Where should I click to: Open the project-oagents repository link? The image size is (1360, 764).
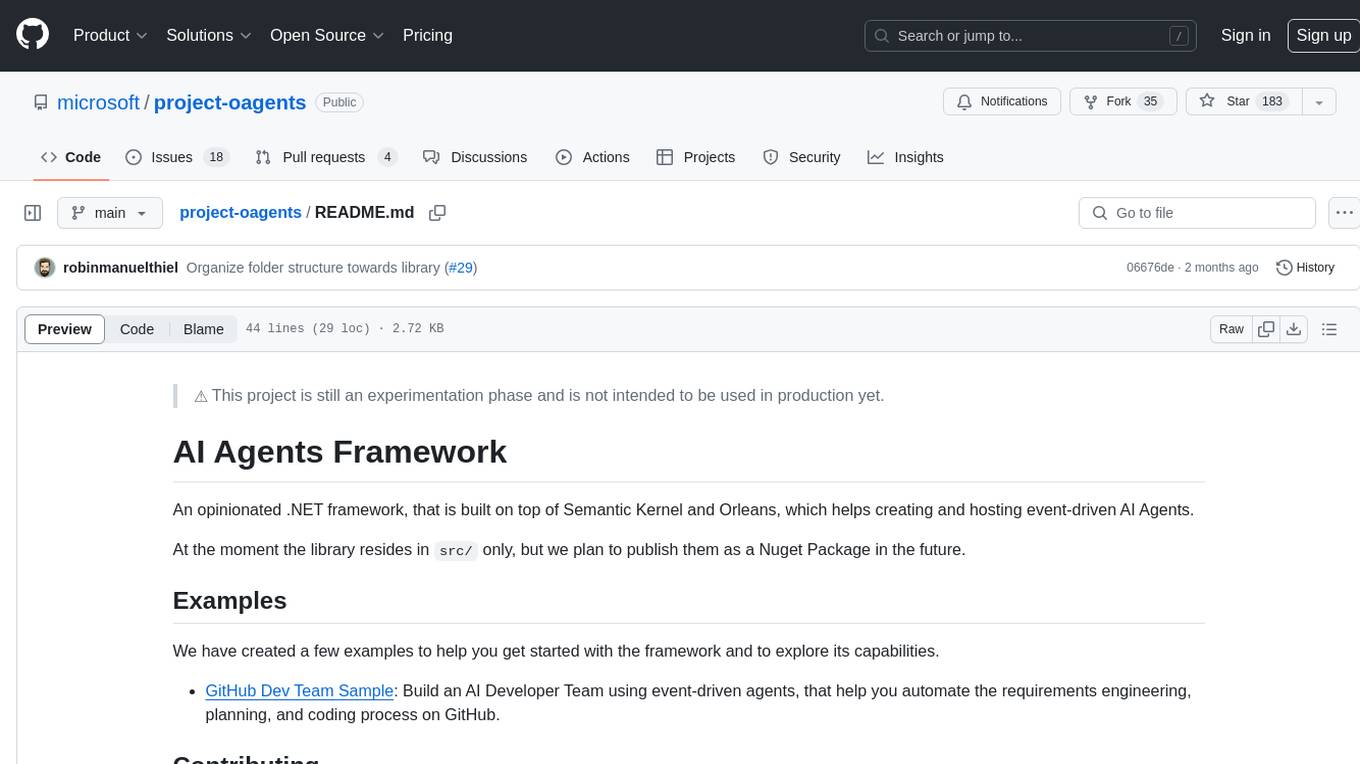[230, 102]
